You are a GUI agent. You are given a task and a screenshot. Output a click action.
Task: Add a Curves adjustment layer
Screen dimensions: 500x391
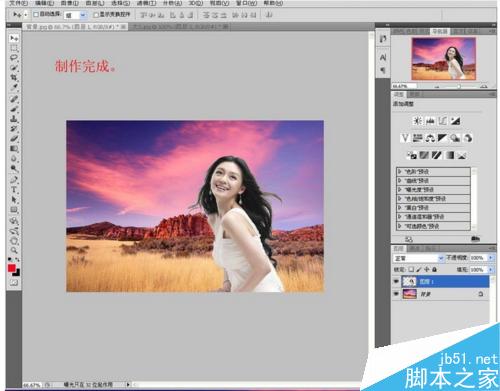[x=443, y=121]
